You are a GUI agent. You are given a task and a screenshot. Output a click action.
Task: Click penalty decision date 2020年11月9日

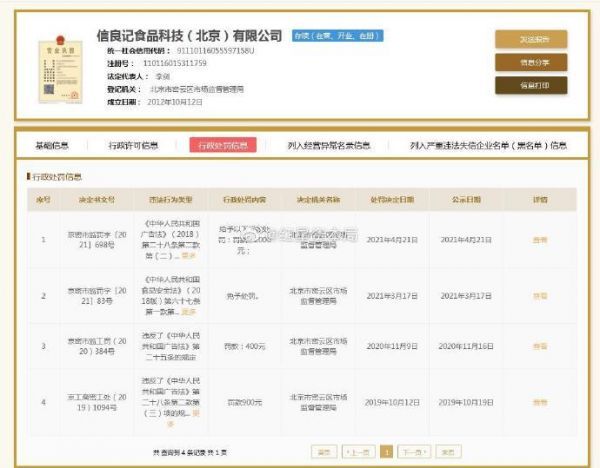click(x=392, y=346)
